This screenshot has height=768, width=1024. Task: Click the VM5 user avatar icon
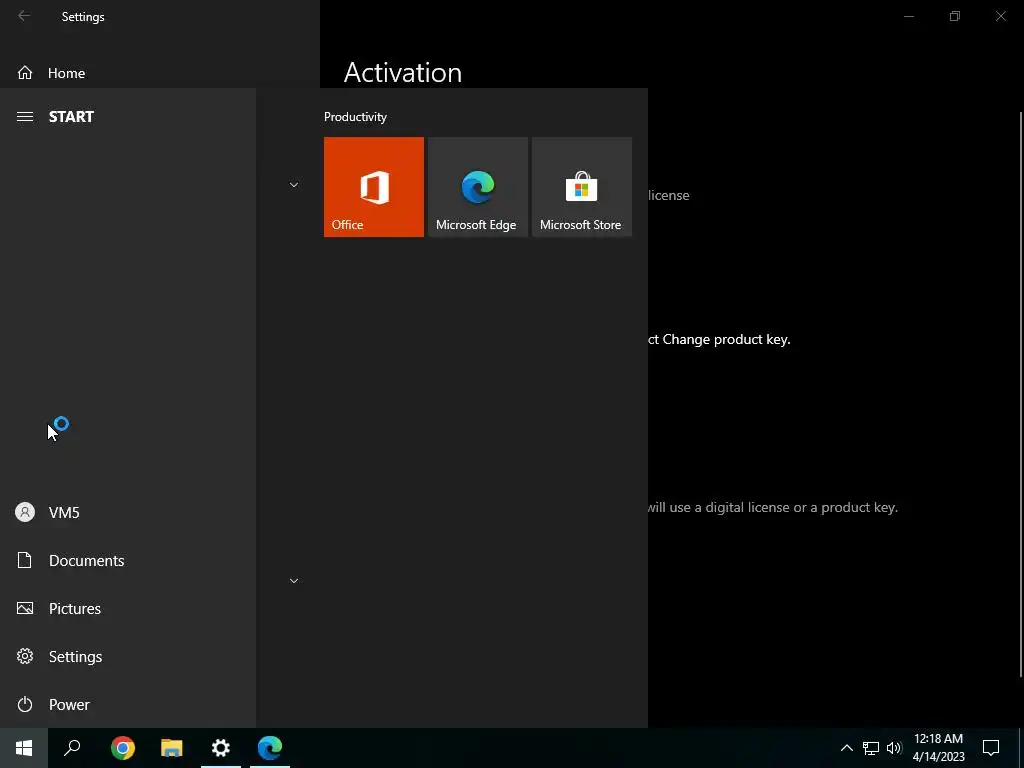click(25, 512)
